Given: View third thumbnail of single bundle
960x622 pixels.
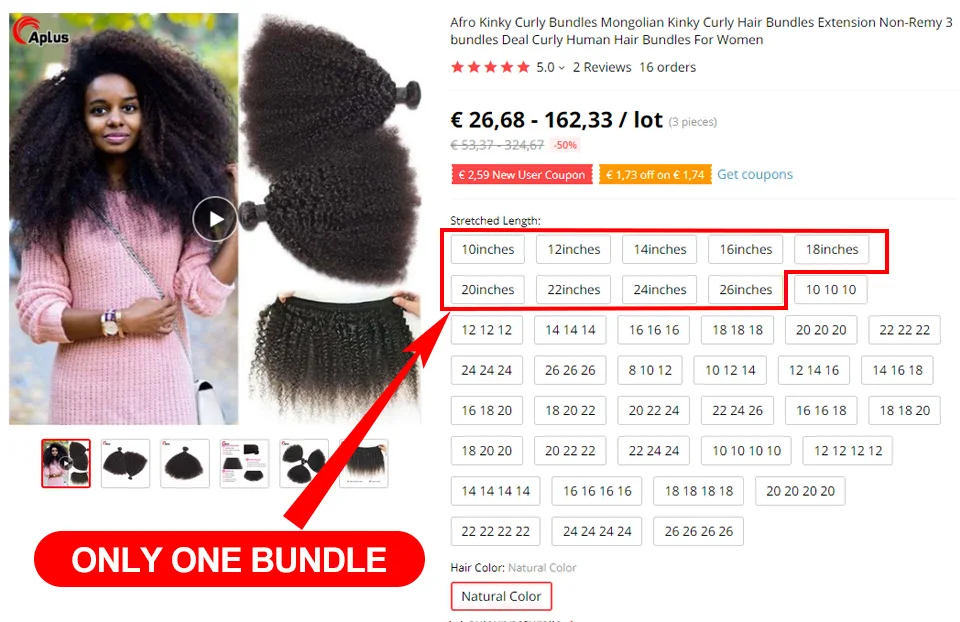Looking at the screenshot, I should 185,463.
